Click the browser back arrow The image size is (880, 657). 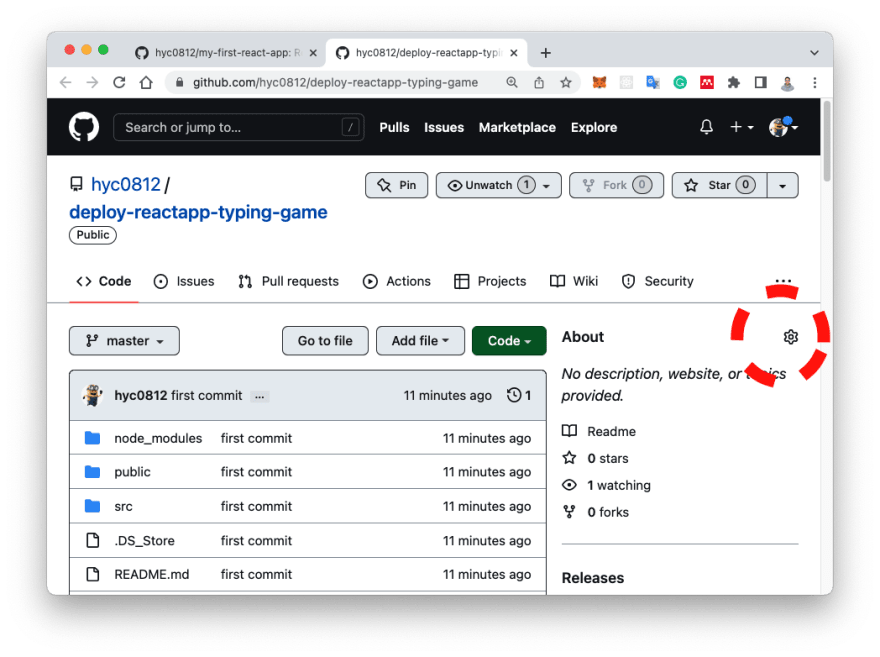pos(66,82)
